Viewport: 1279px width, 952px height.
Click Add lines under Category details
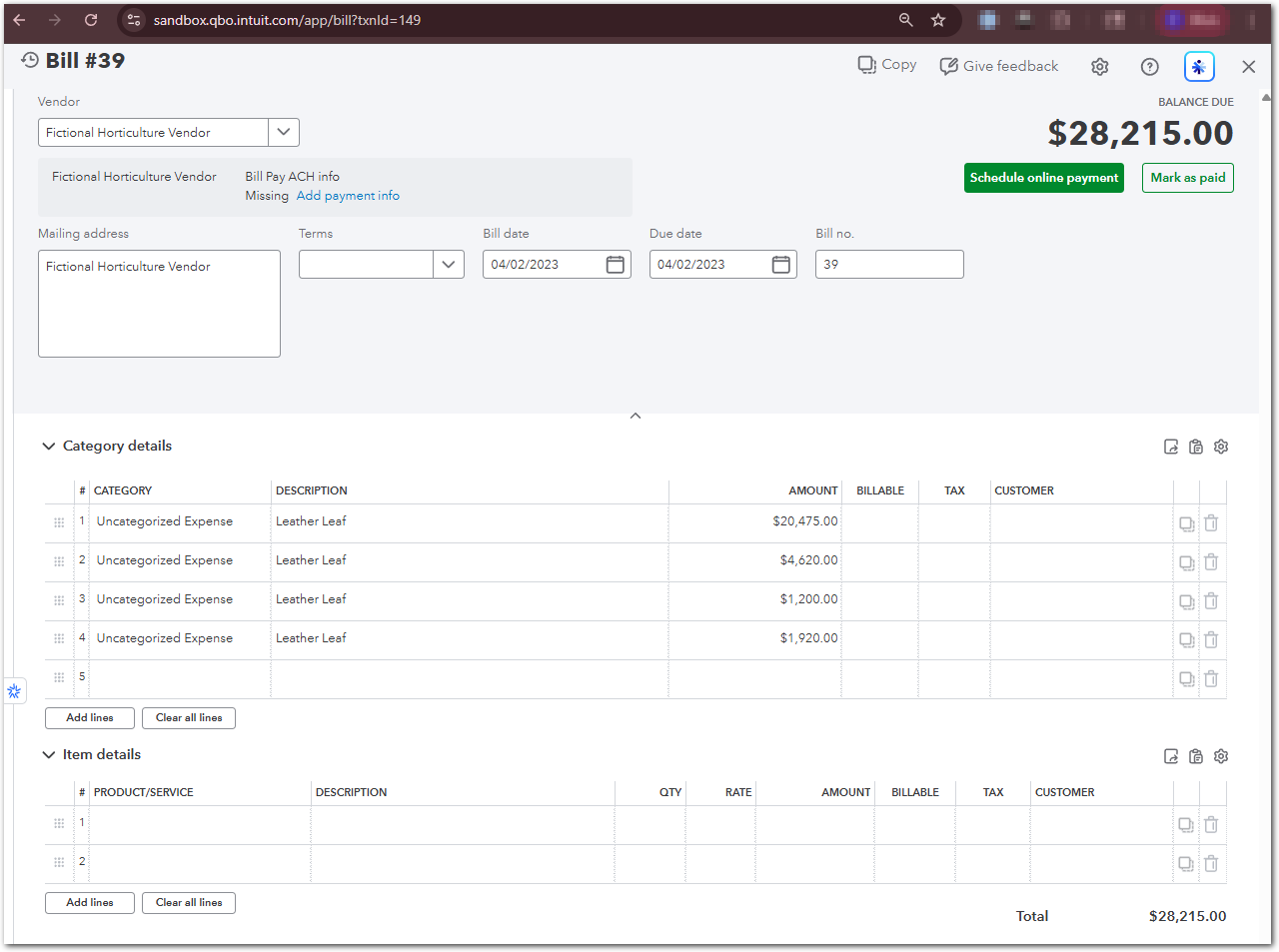(x=90, y=718)
